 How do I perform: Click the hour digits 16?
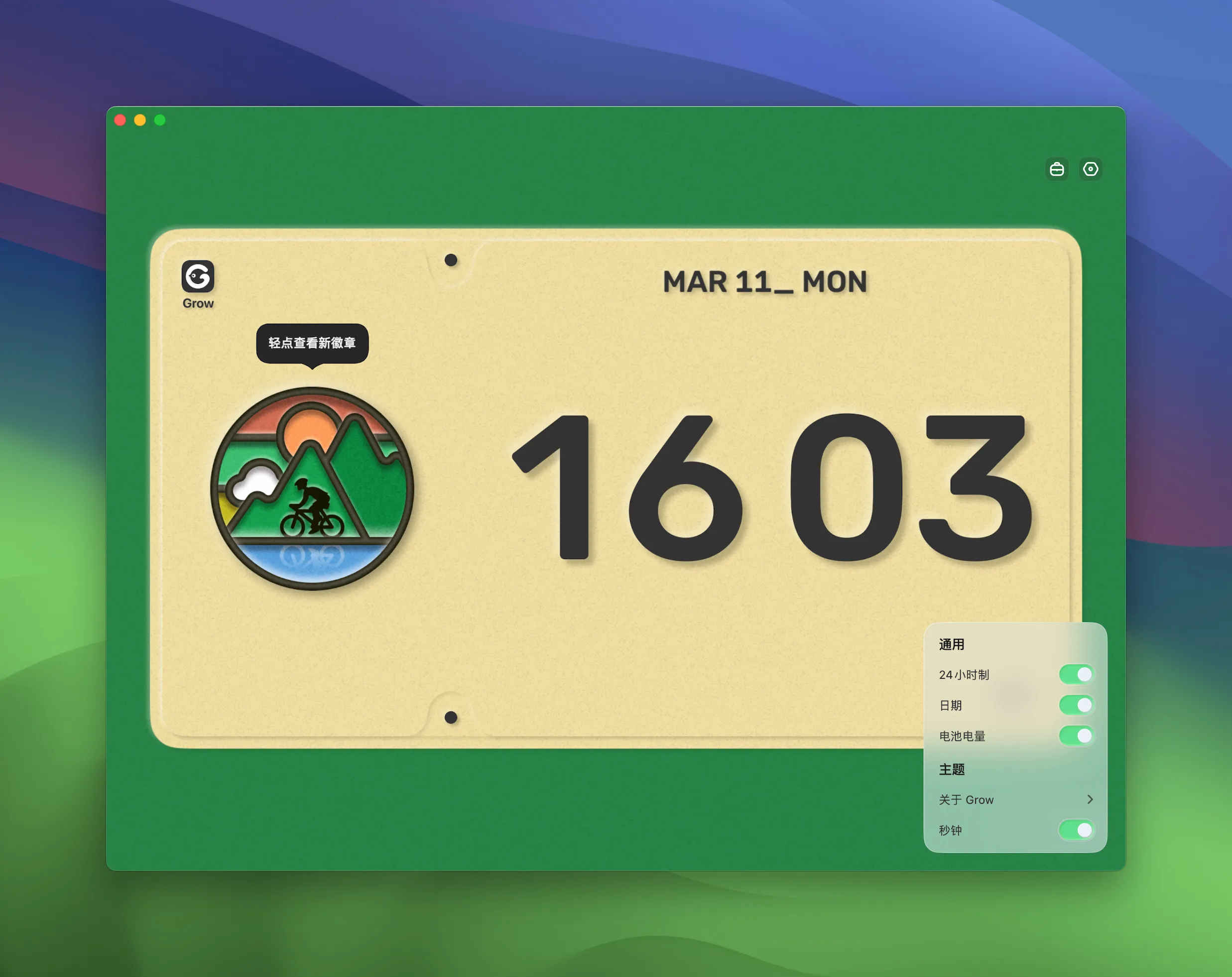pos(627,488)
